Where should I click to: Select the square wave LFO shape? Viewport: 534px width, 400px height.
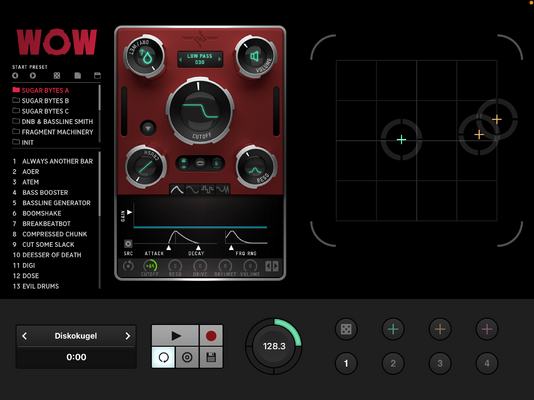(x=207, y=190)
